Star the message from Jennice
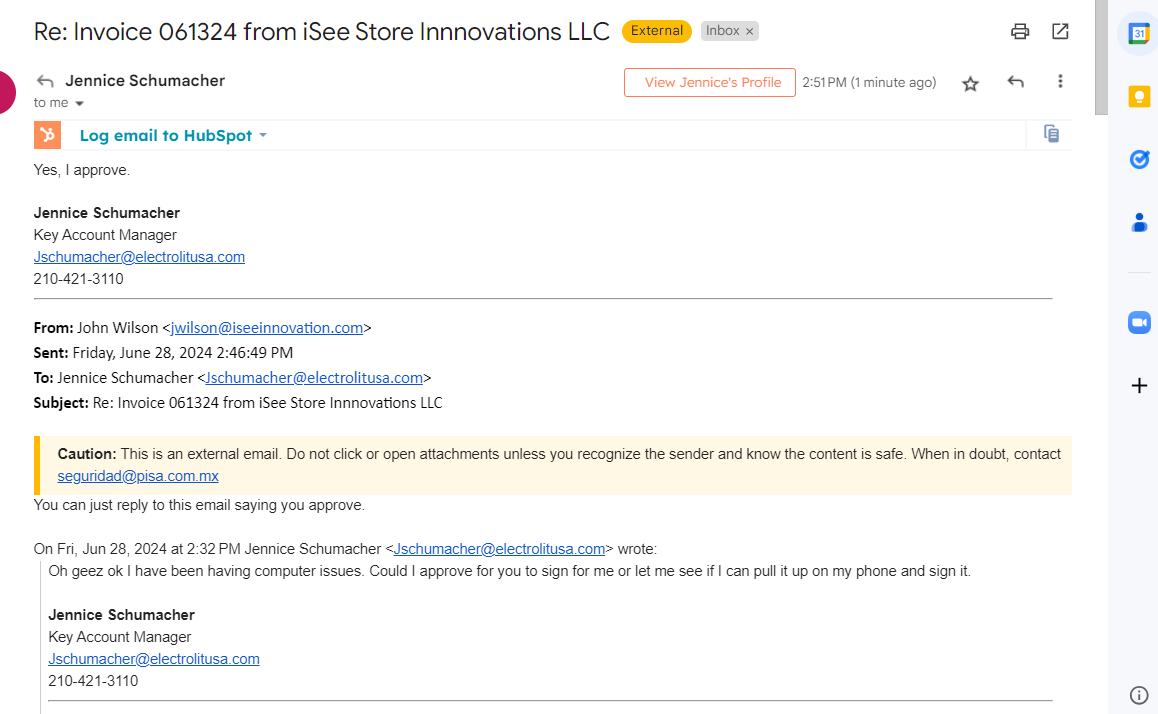The height and width of the screenshot is (714, 1158). pos(970,83)
